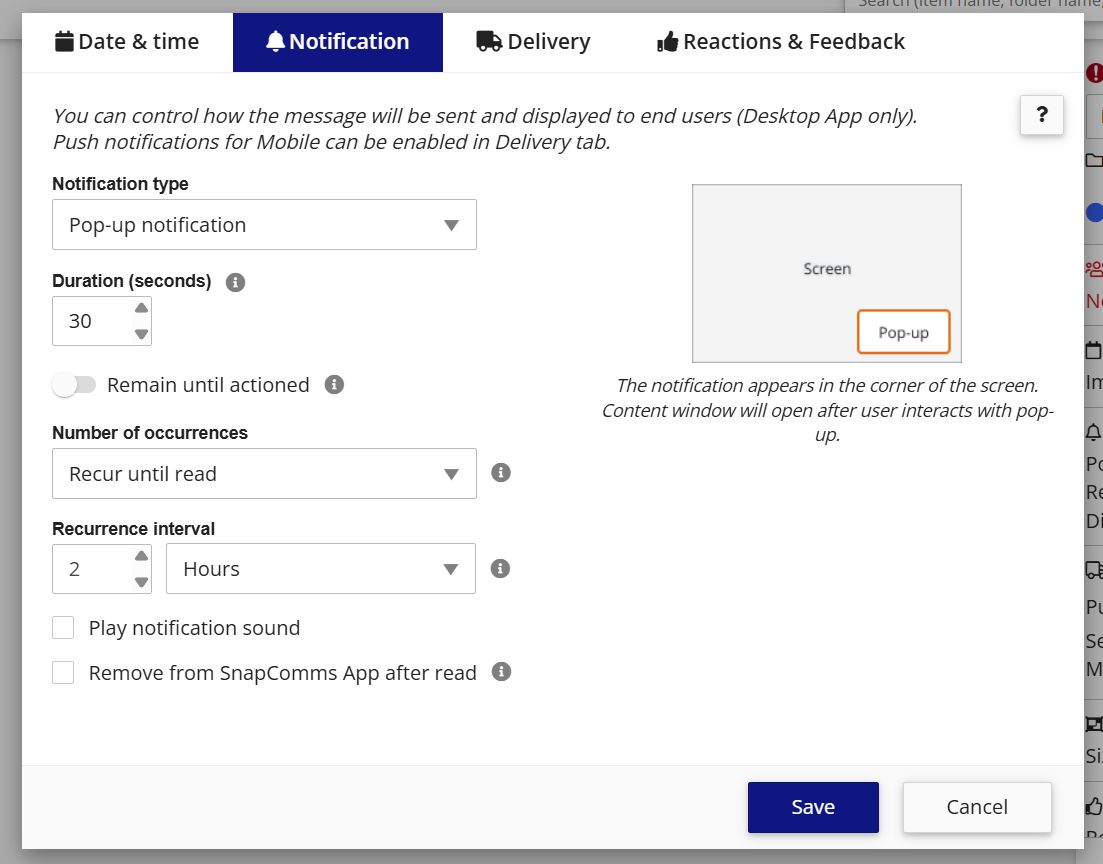This screenshot has height=864, width=1103.
Task: Check Remove from SnapComms App after read
Action: [63, 672]
